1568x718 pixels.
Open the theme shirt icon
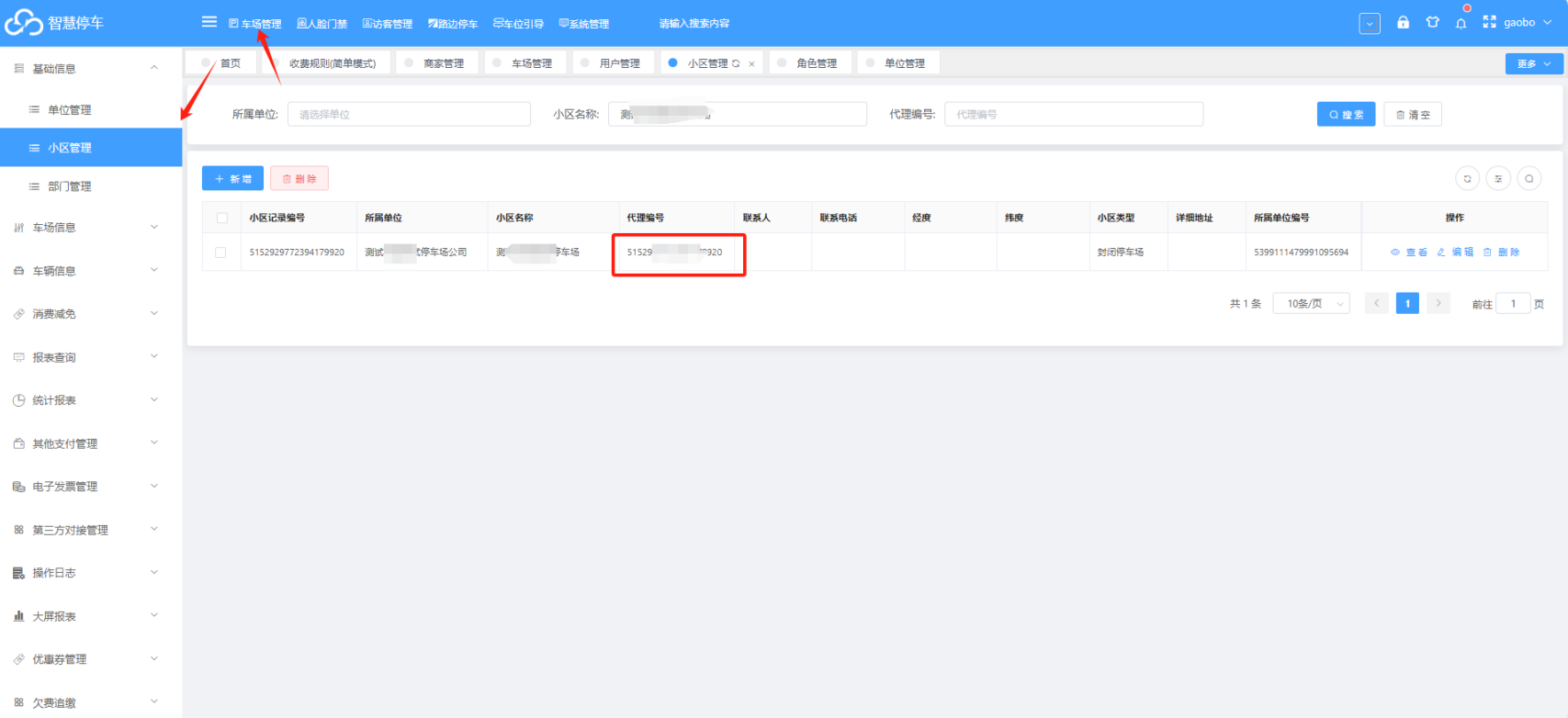coord(1432,22)
